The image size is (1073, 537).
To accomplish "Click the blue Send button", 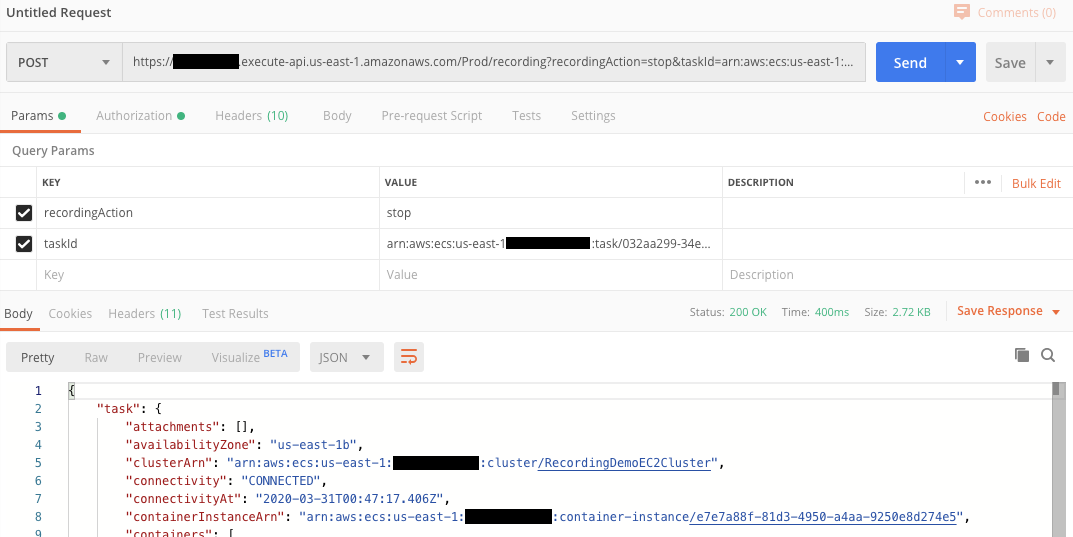I will pyautogui.click(x=910, y=62).
